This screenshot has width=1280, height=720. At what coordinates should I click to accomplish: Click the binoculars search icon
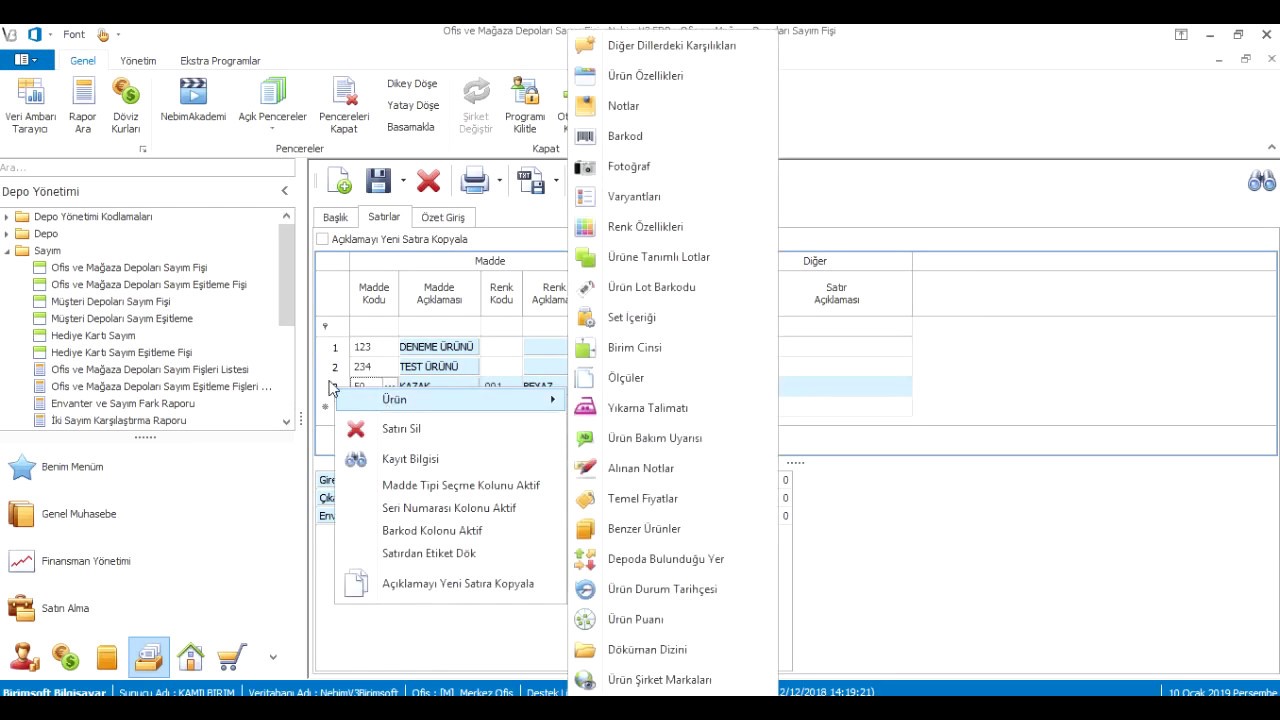pos(1262,181)
